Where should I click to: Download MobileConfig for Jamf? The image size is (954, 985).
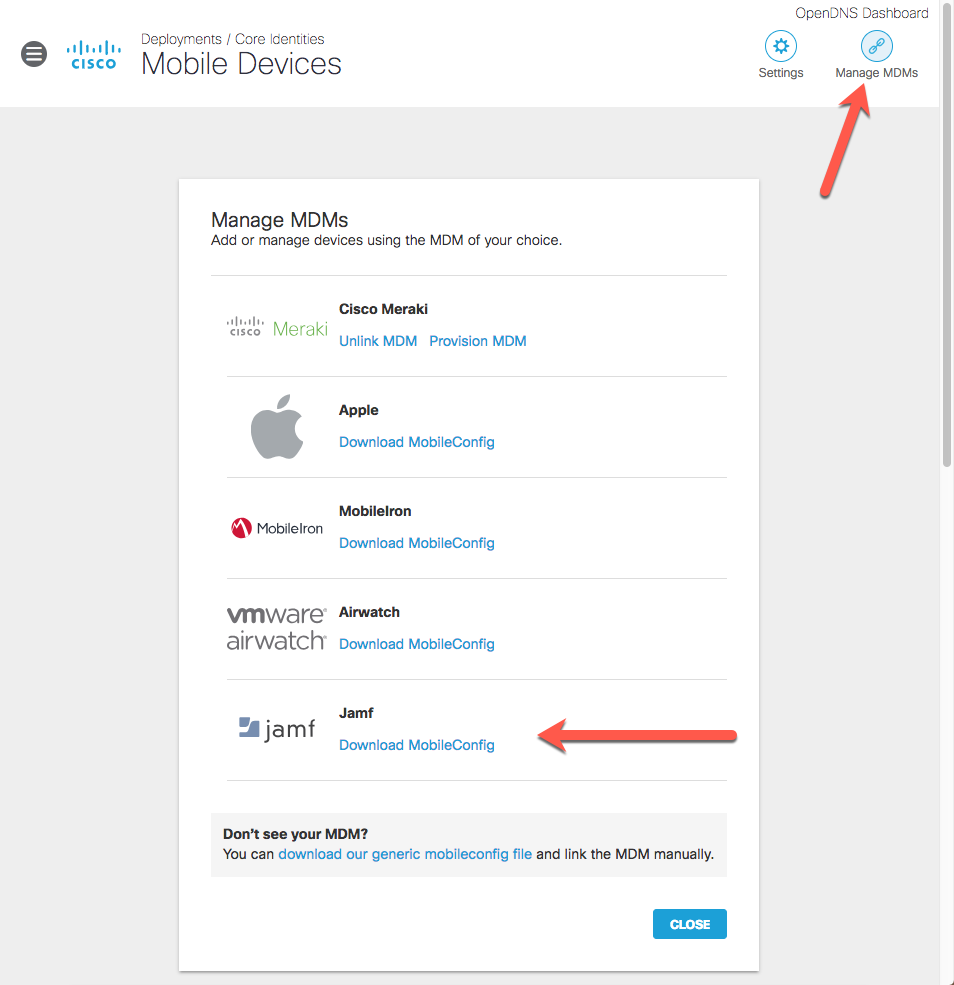pos(416,745)
